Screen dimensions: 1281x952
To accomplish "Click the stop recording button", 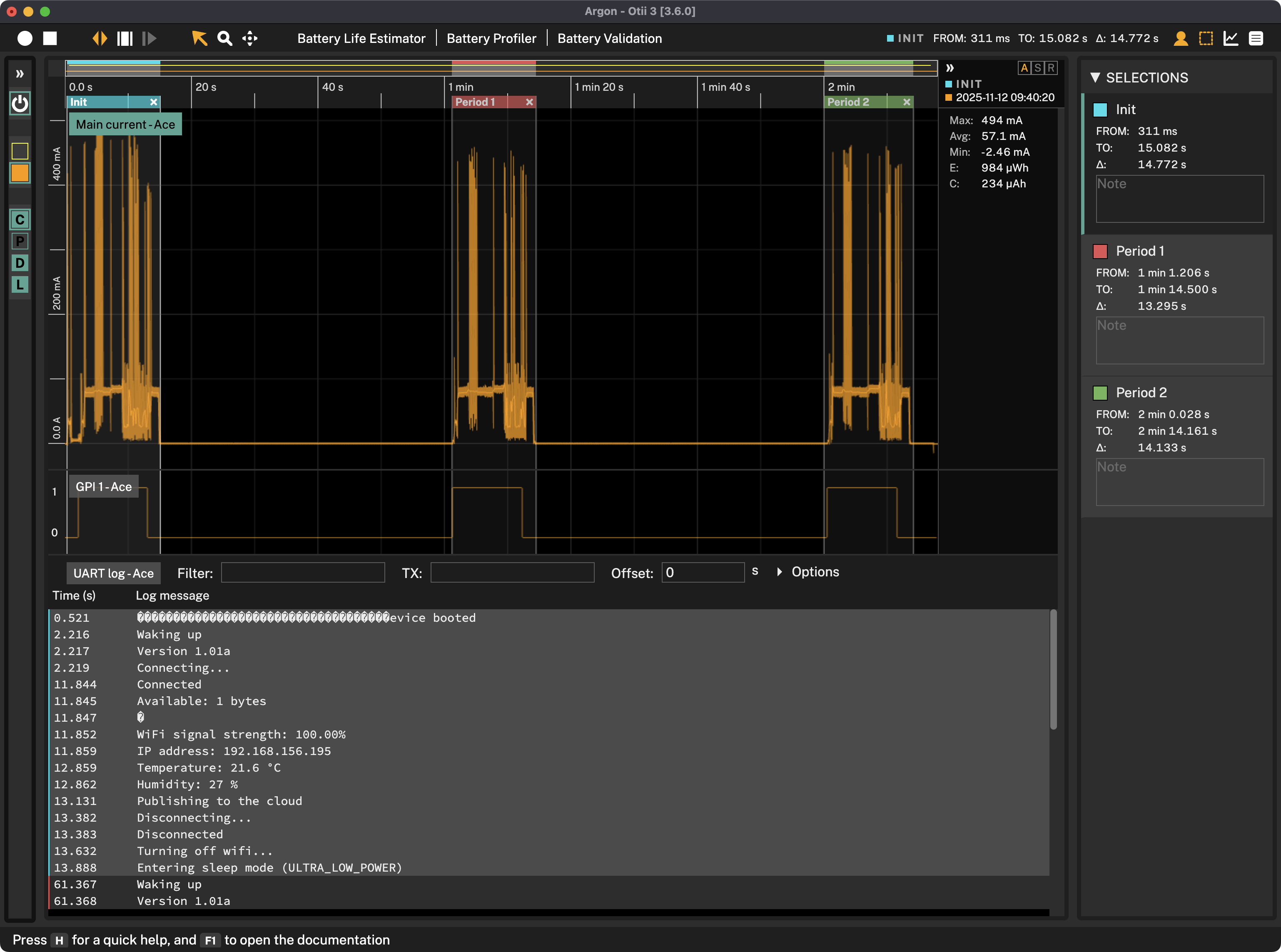I will point(50,39).
